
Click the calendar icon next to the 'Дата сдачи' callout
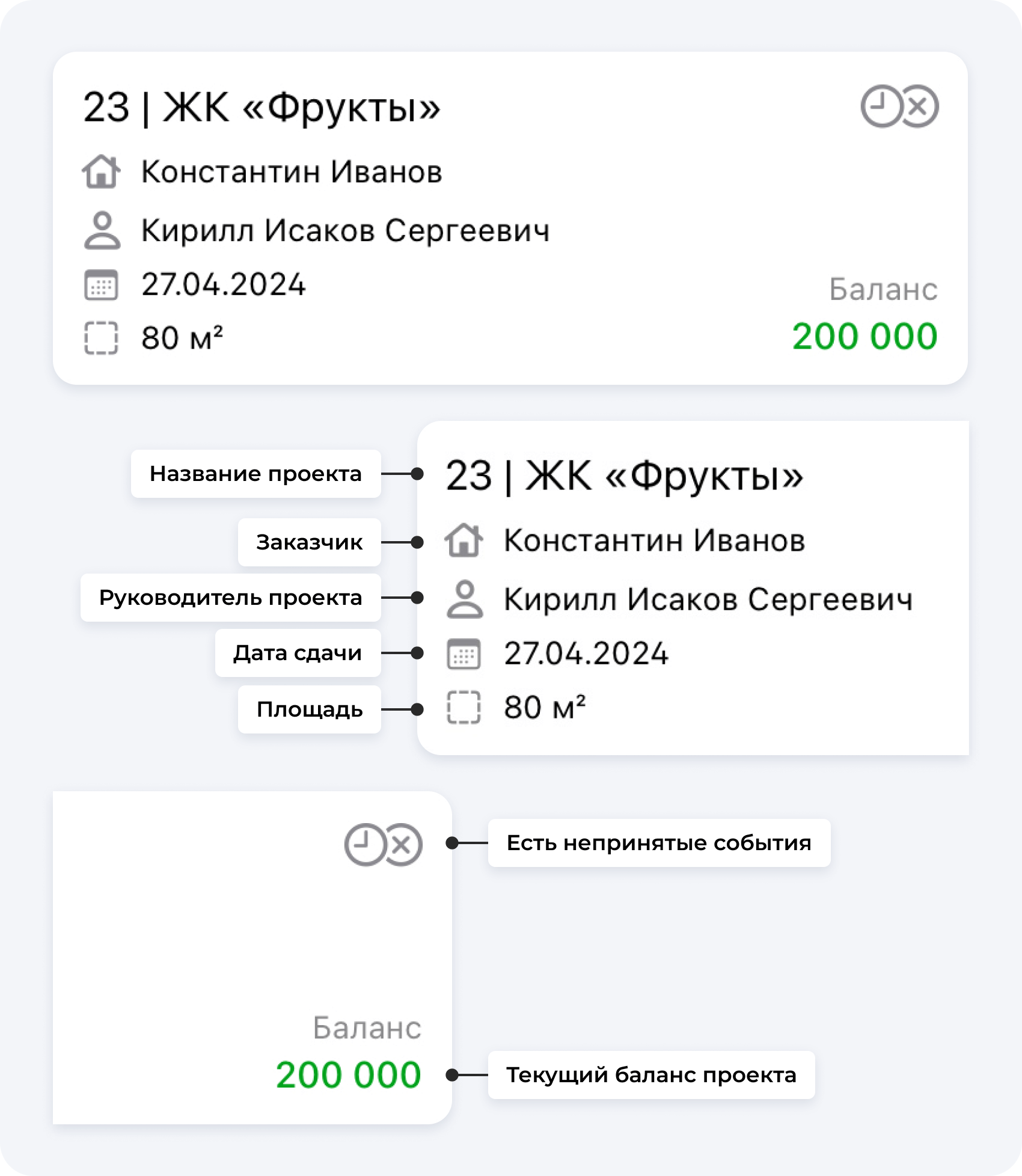(464, 654)
